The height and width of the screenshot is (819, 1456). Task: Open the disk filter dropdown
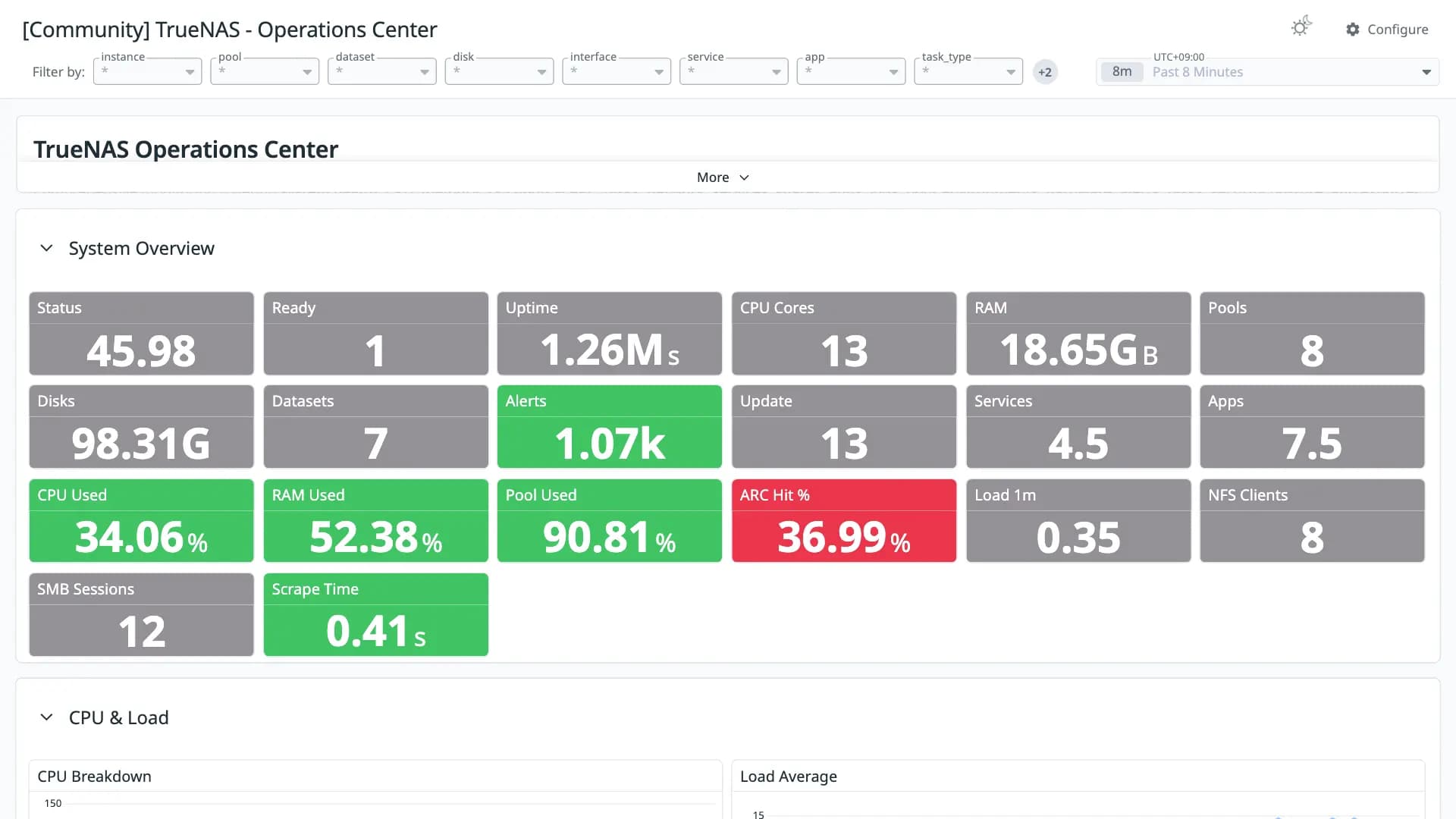[x=499, y=71]
